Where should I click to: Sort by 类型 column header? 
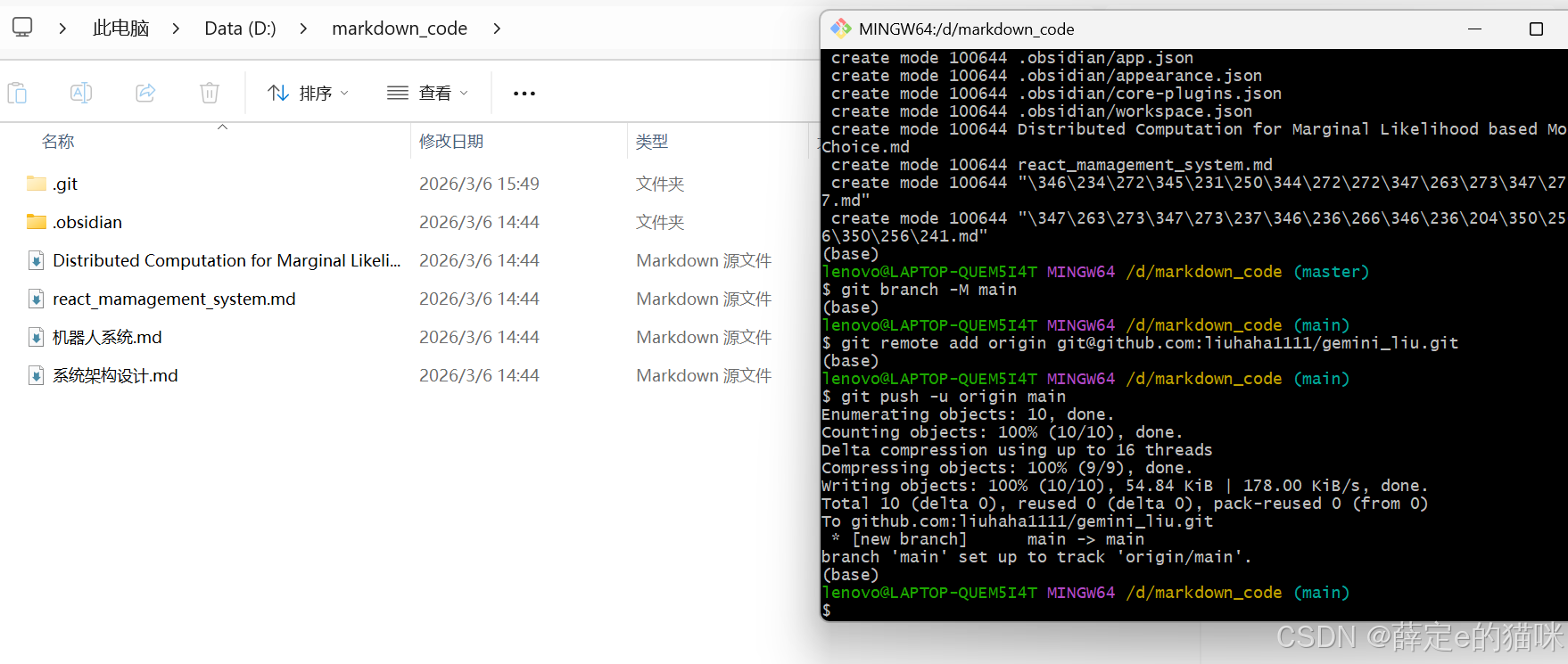(x=652, y=142)
